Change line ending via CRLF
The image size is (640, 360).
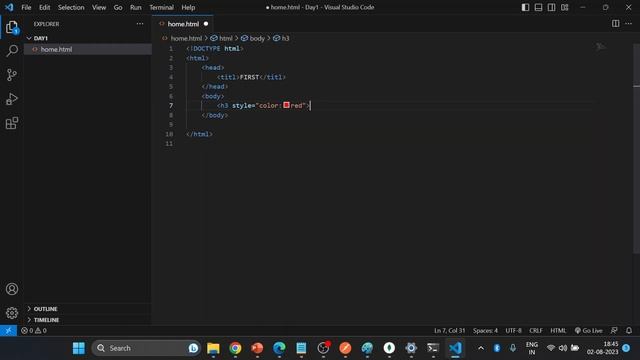[x=536, y=331]
